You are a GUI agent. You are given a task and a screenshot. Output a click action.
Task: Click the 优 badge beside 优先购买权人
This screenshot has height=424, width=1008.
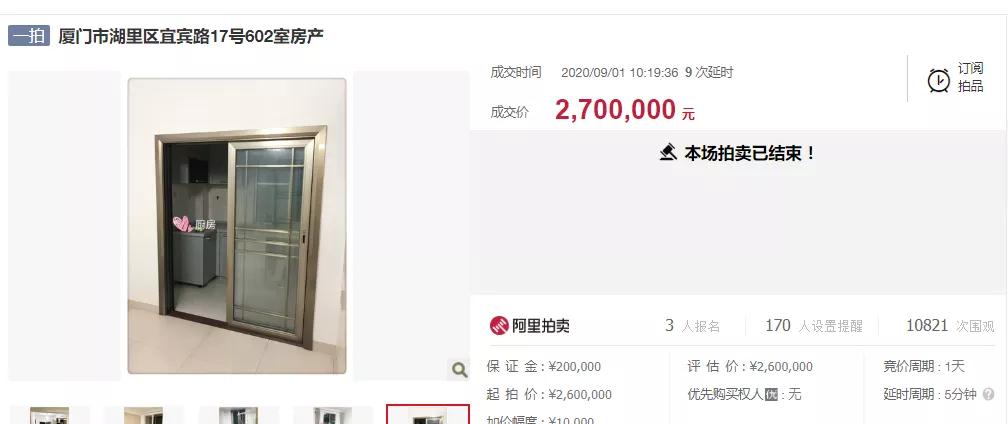771,394
